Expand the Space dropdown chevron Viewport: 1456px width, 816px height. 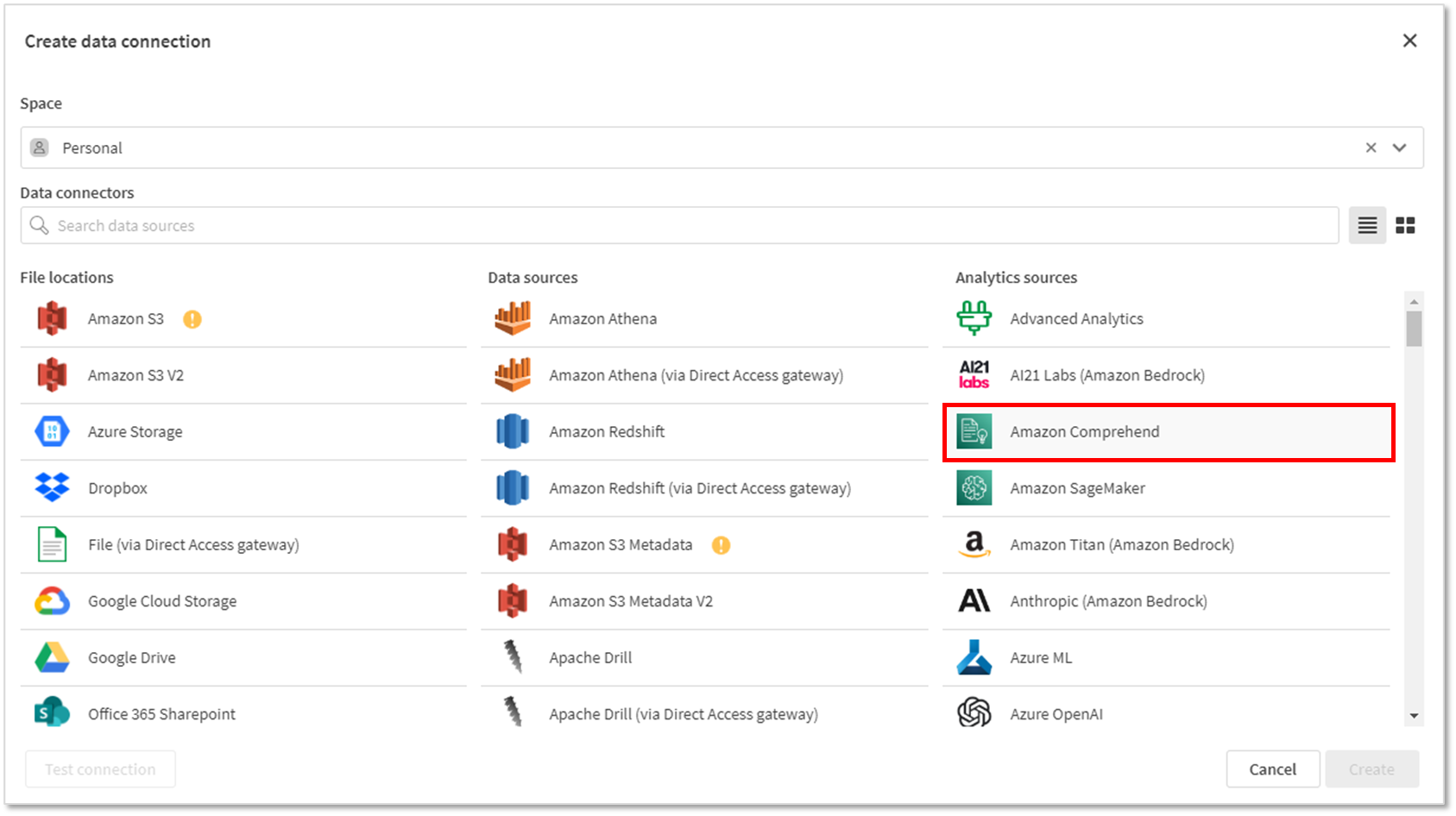pos(1400,148)
